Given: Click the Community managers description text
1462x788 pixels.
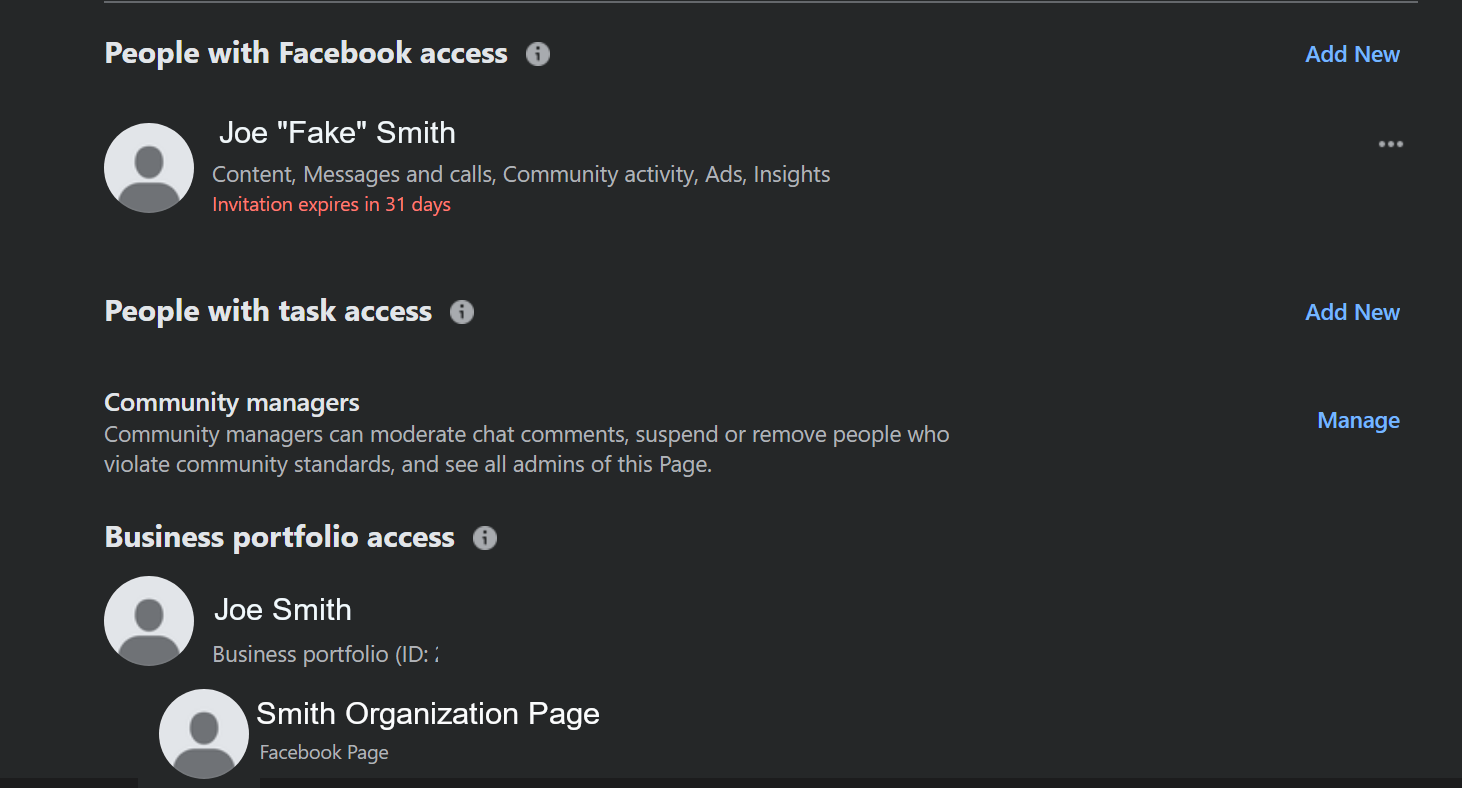Looking at the screenshot, I should click(x=527, y=450).
